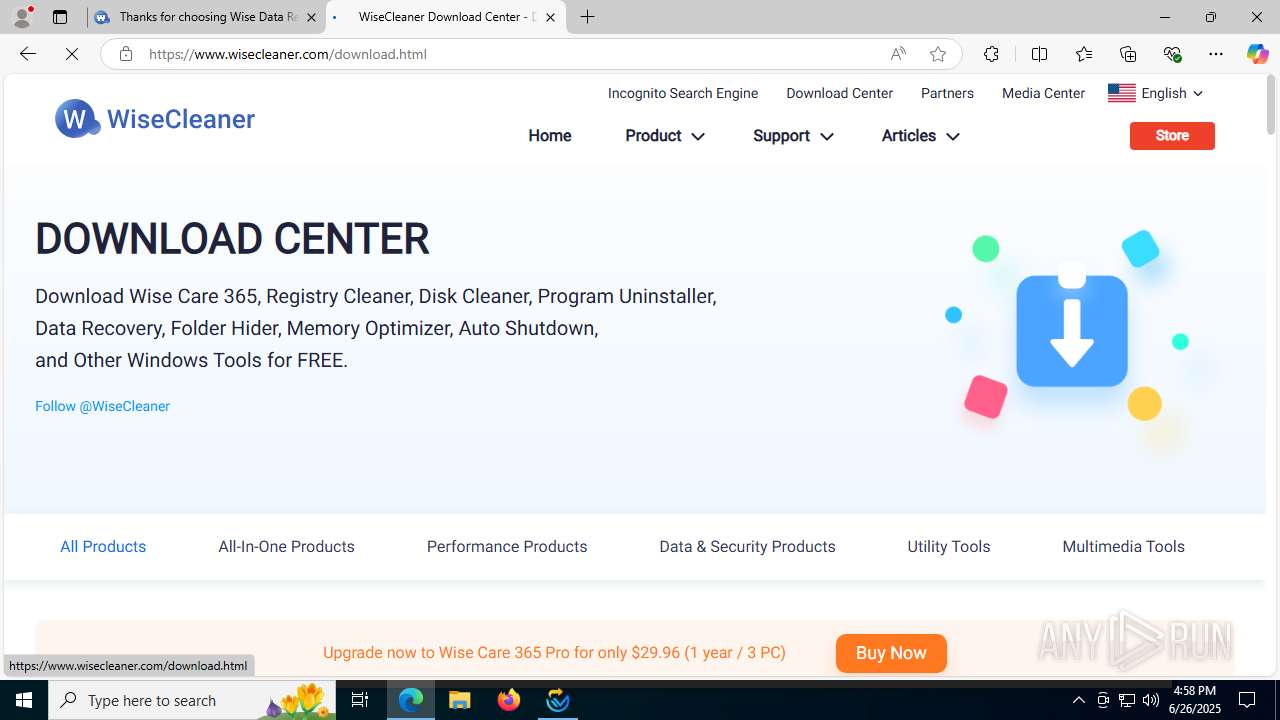The height and width of the screenshot is (720, 1280).
Task: Open Collections panel
Action: tap(1128, 54)
